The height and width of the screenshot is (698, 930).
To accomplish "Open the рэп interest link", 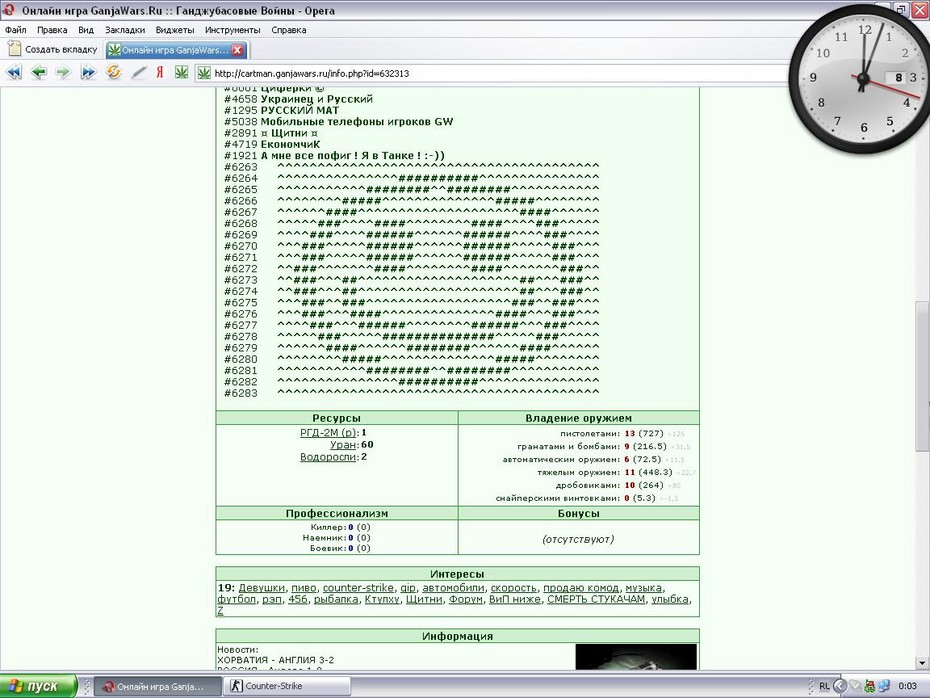I will tap(272, 599).
